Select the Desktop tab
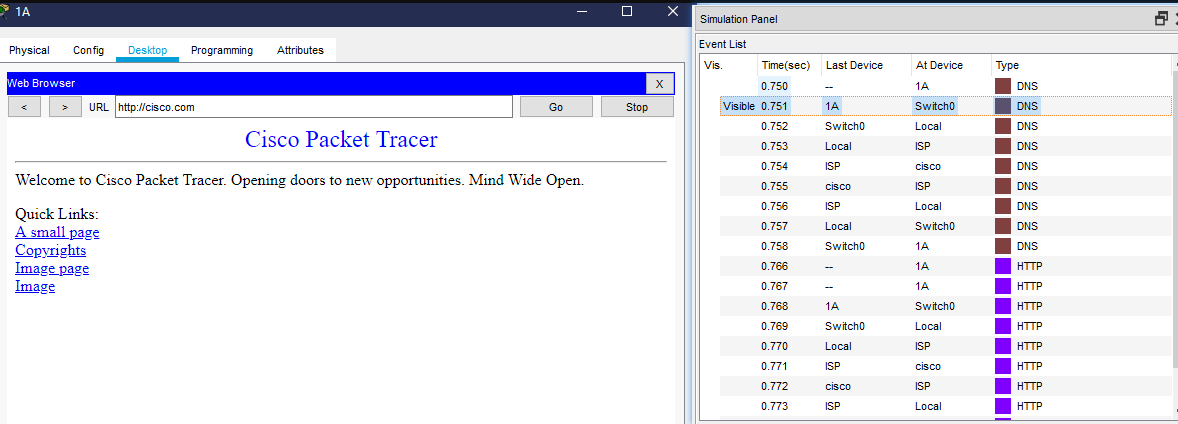 (147, 50)
